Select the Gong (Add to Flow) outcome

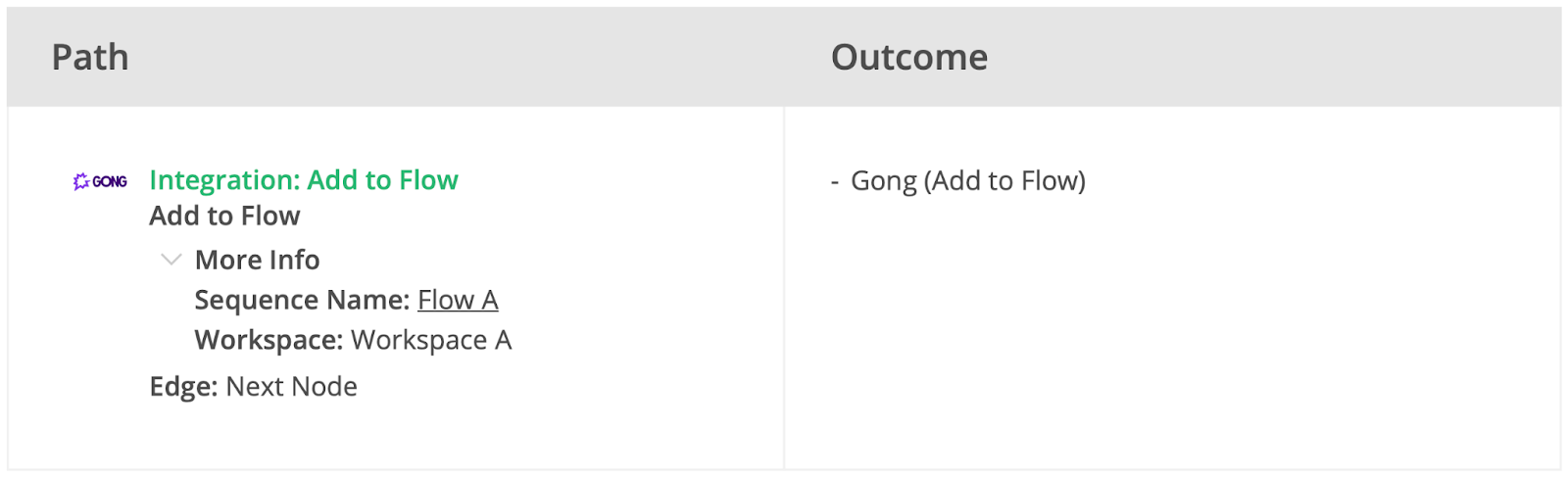[x=968, y=181]
